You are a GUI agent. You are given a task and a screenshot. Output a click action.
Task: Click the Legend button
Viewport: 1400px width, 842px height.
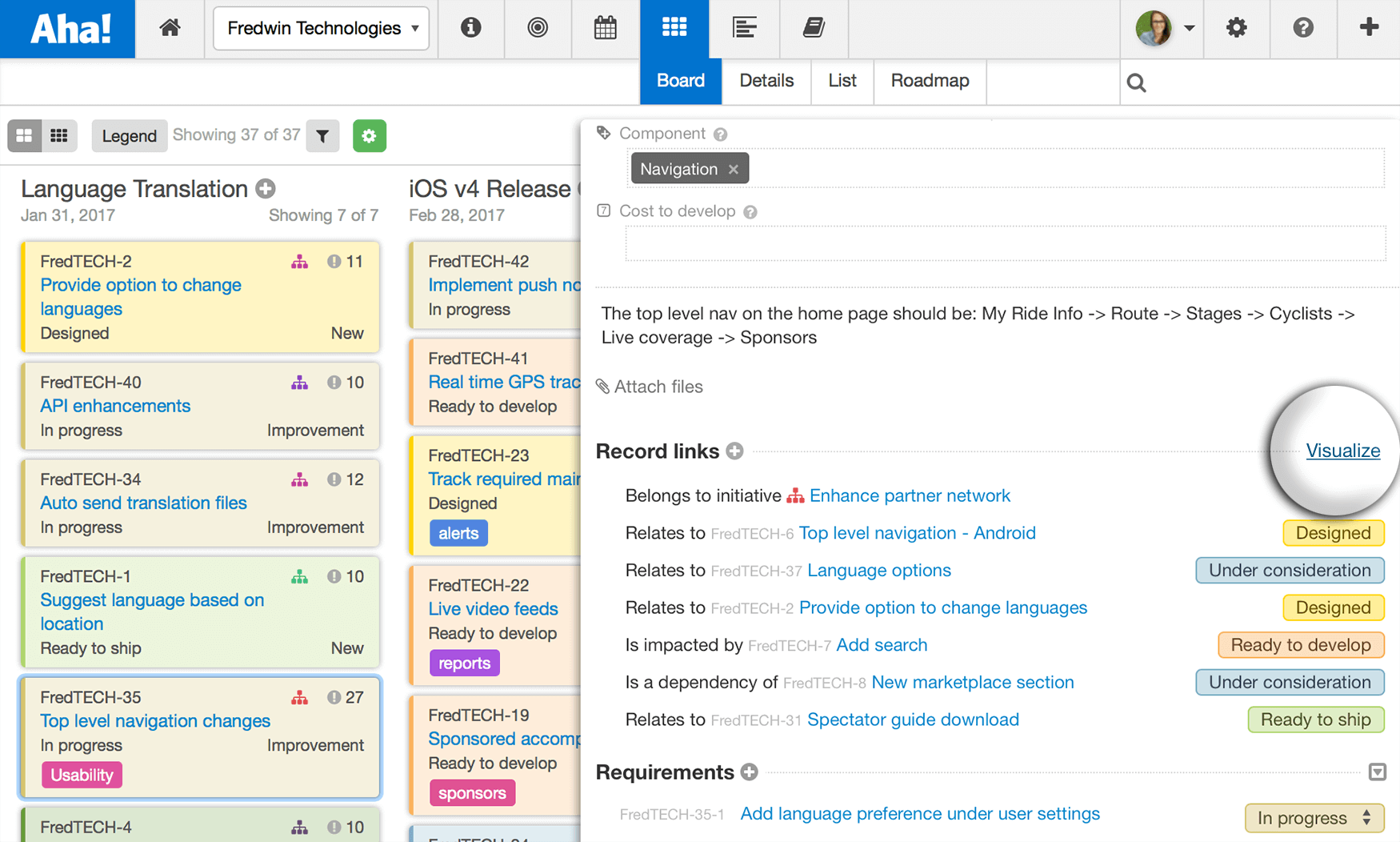[129, 136]
